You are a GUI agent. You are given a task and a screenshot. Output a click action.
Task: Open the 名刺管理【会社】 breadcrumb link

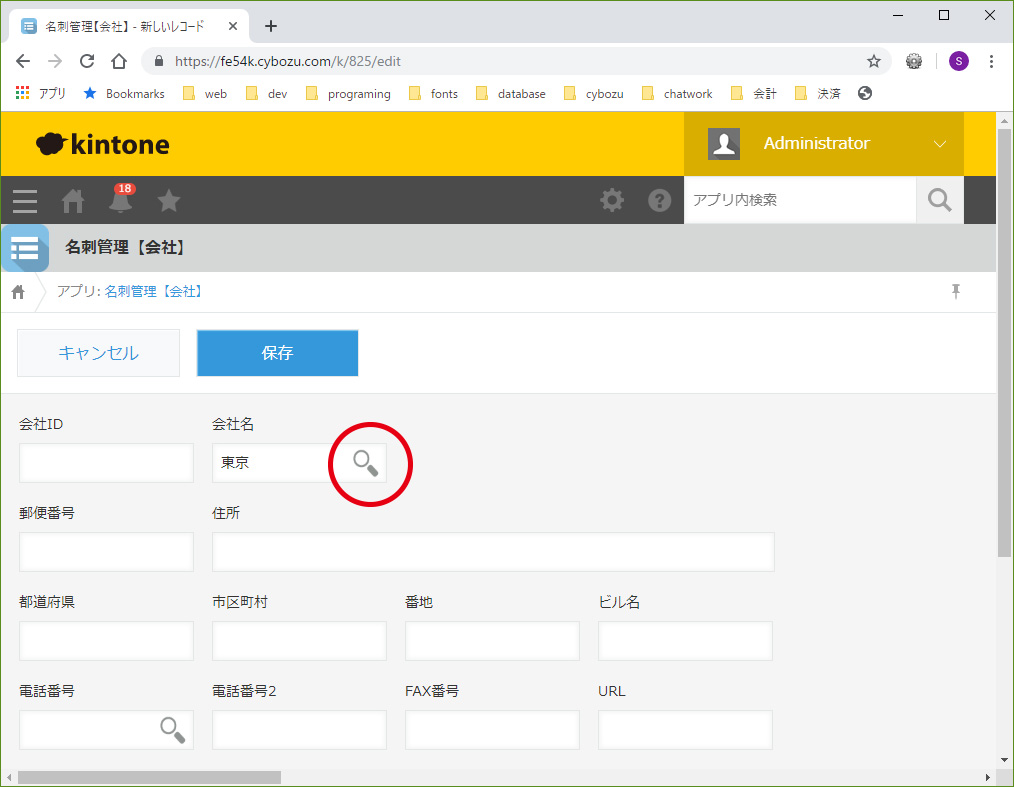(155, 292)
